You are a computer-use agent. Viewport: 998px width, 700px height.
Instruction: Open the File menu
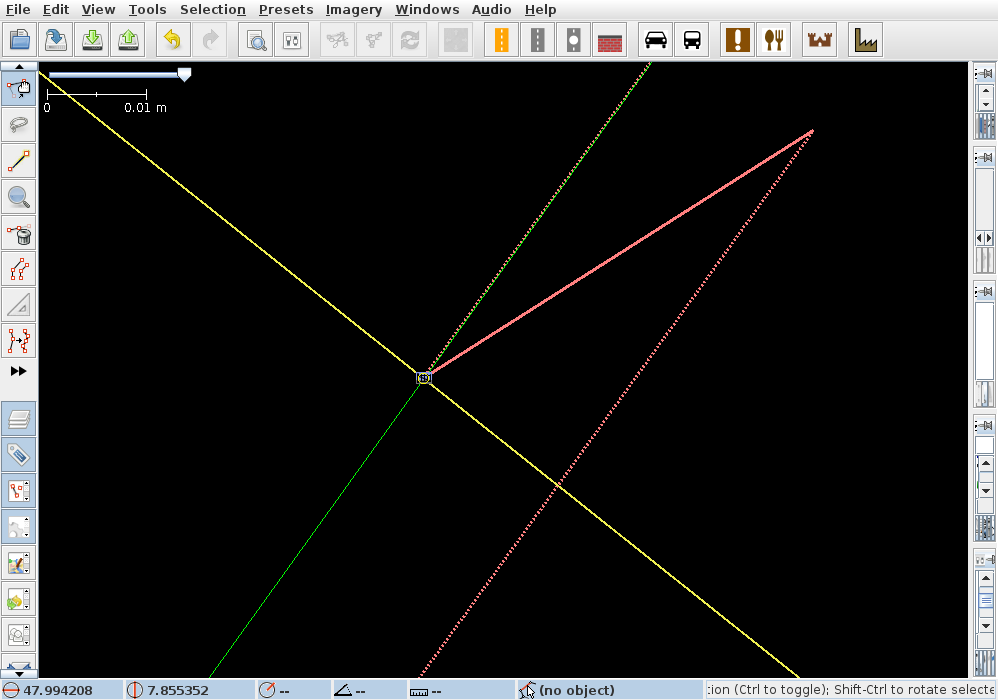tap(18, 10)
